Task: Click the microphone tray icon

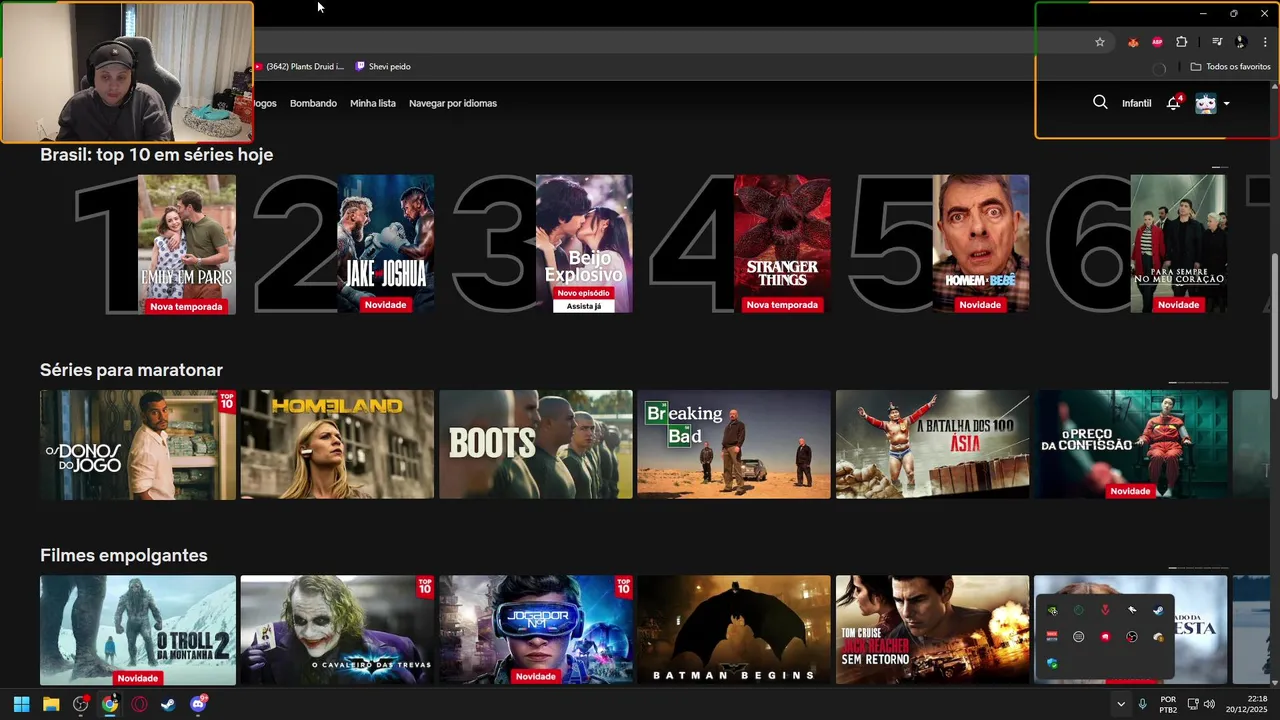Action: 1142,704
